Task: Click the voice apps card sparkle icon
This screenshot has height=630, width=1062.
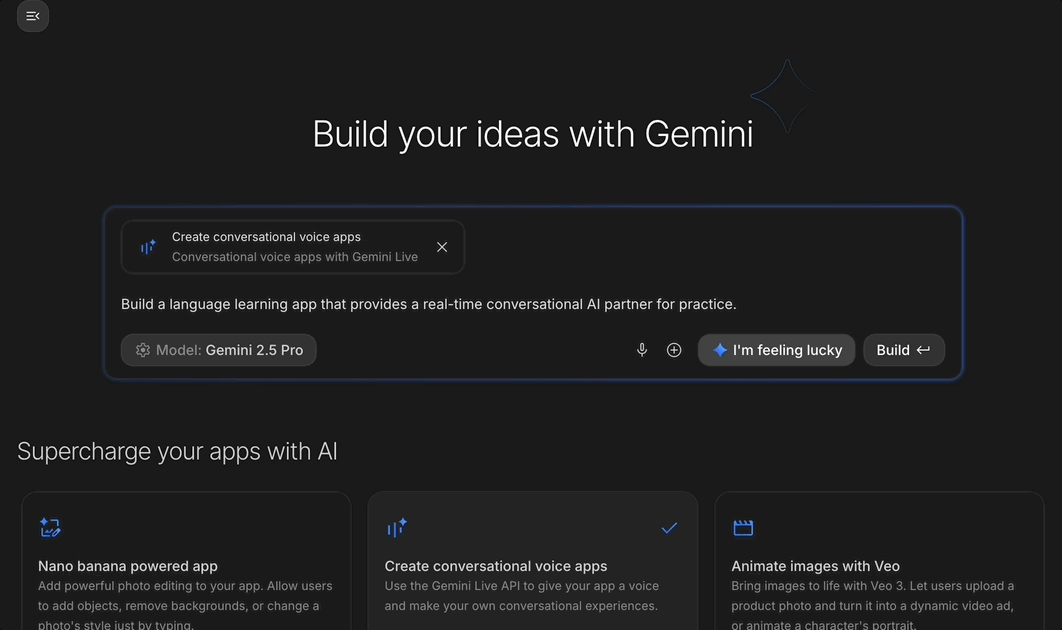Action: pyautogui.click(x=397, y=527)
